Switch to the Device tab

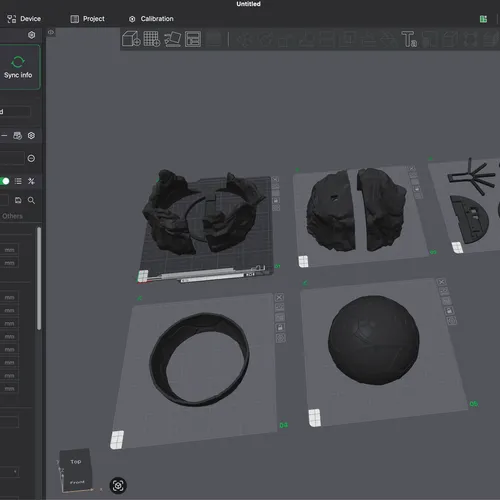point(24,19)
